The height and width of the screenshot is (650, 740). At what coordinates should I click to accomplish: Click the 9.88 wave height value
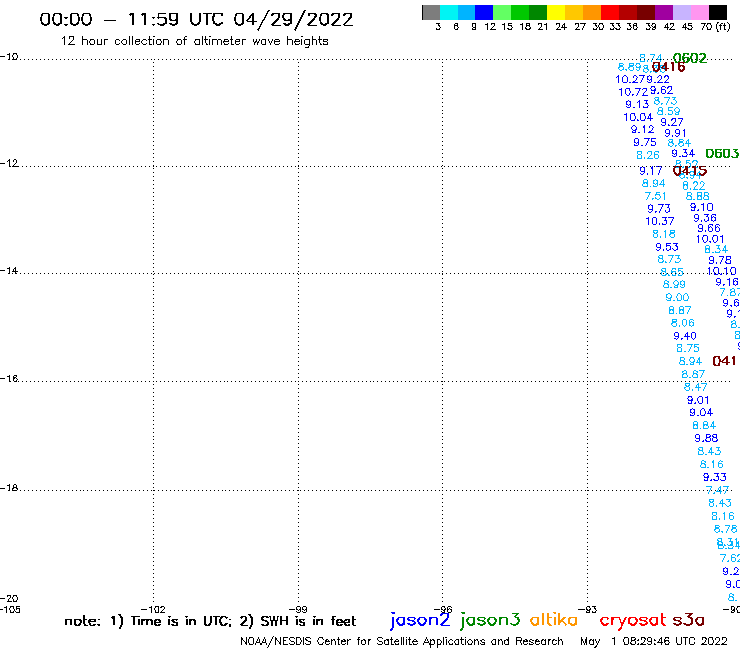tap(706, 439)
